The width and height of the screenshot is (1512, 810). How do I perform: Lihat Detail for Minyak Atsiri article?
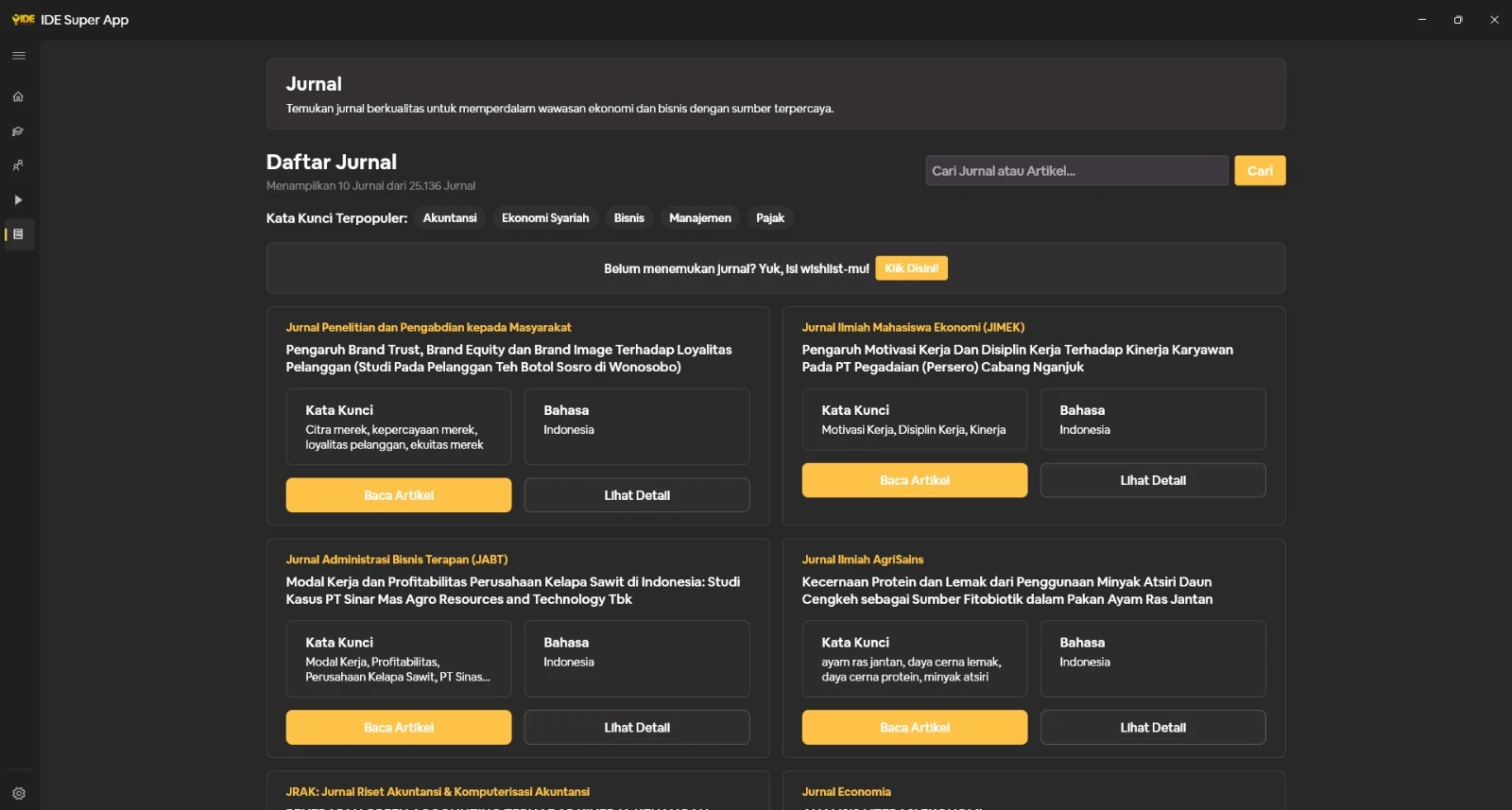point(1153,728)
